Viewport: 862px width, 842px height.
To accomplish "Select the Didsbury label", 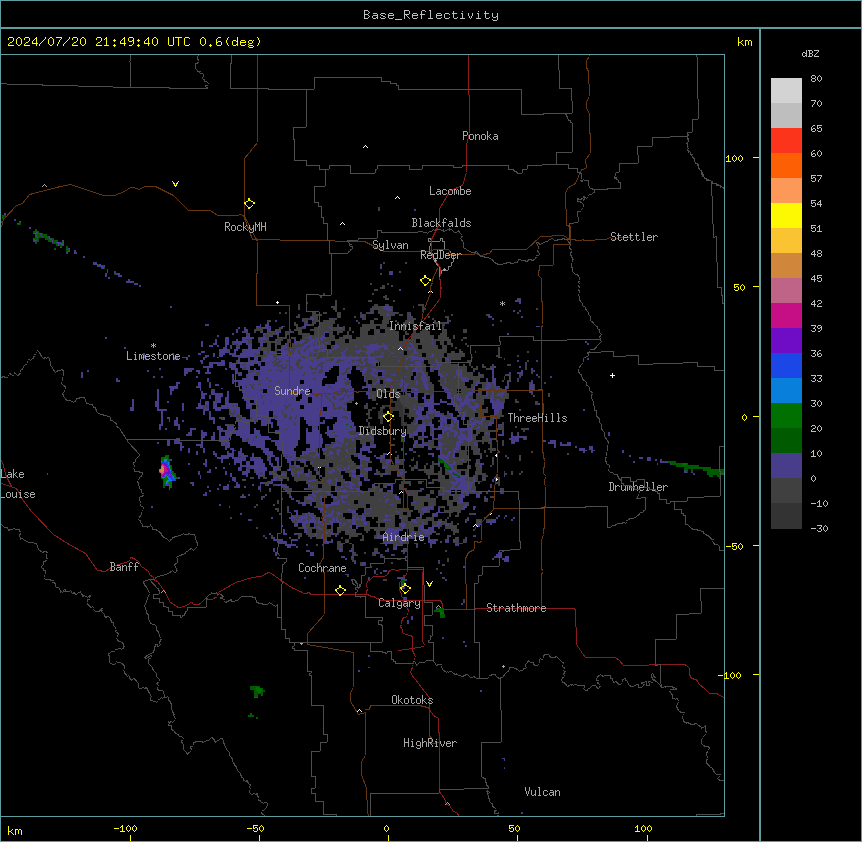I will pyautogui.click(x=382, y=431).
